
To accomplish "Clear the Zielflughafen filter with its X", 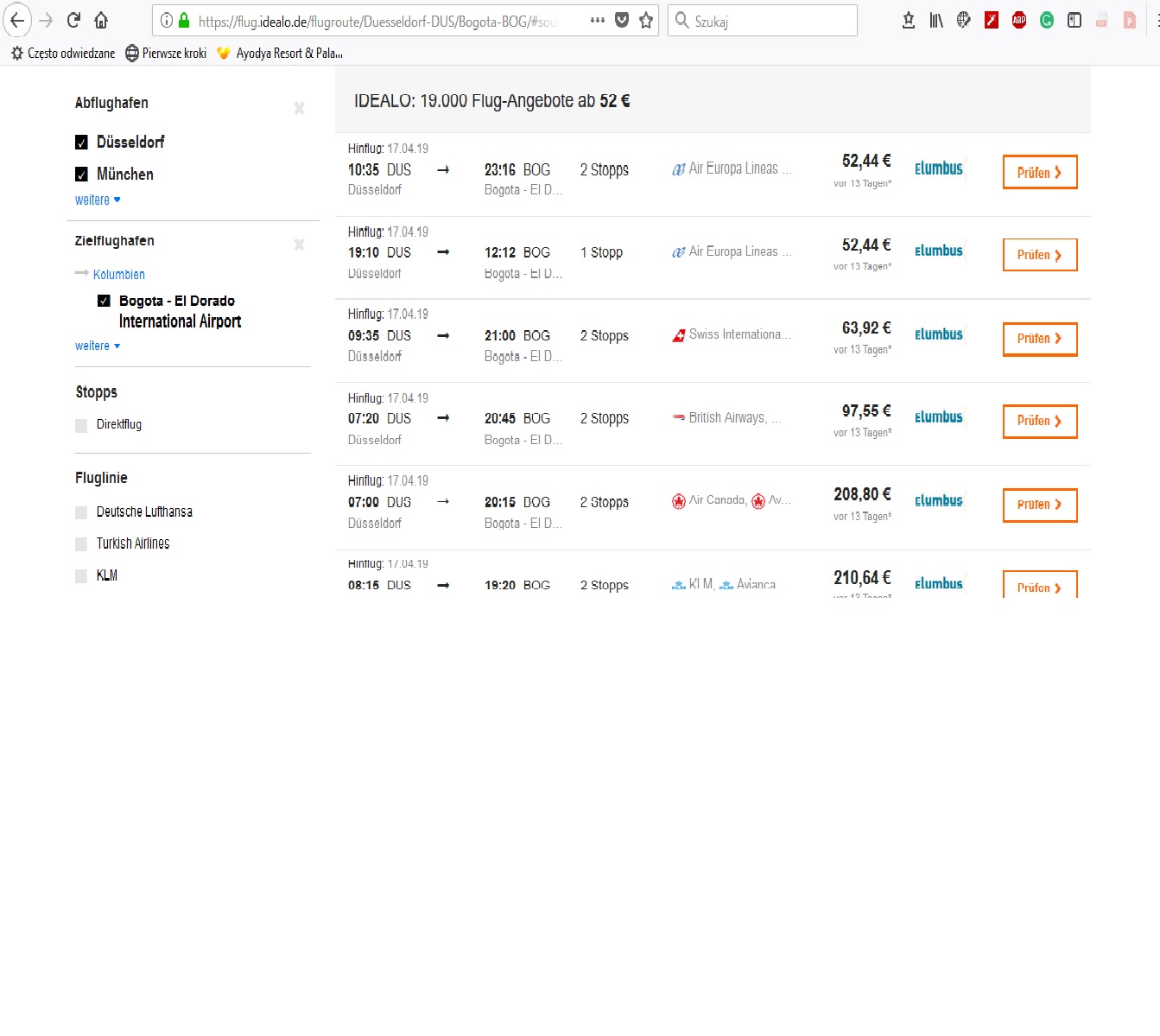I will point(299,245).
